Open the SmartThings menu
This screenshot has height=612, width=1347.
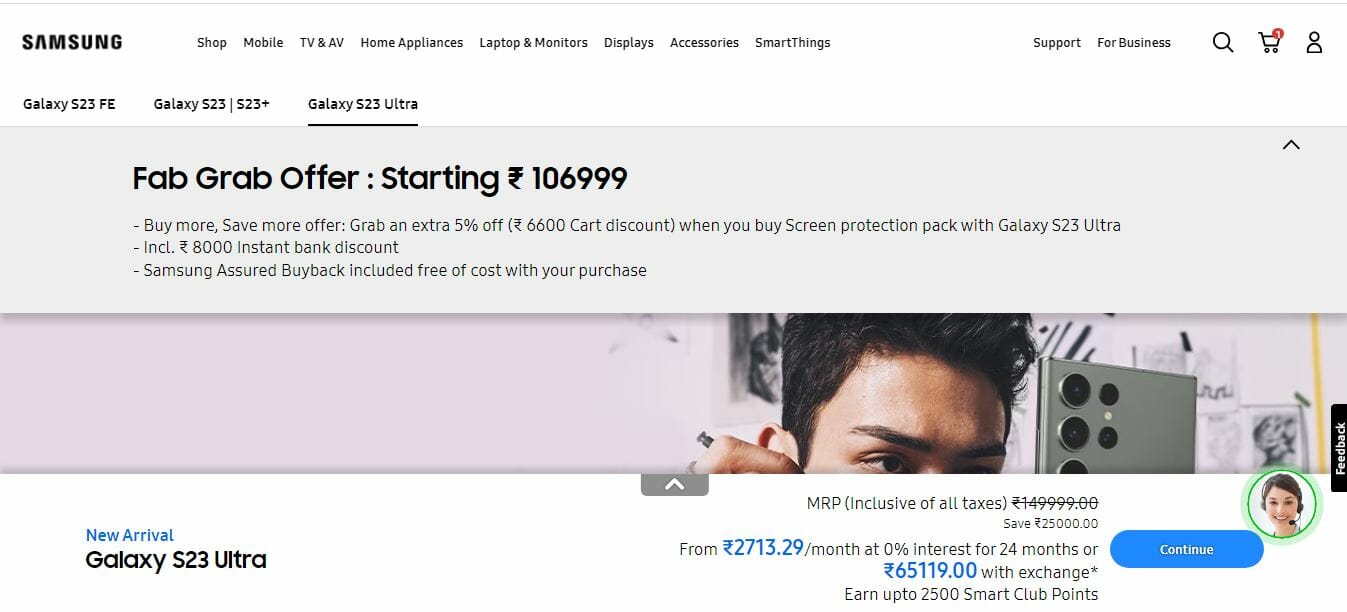tap(793, 43)
